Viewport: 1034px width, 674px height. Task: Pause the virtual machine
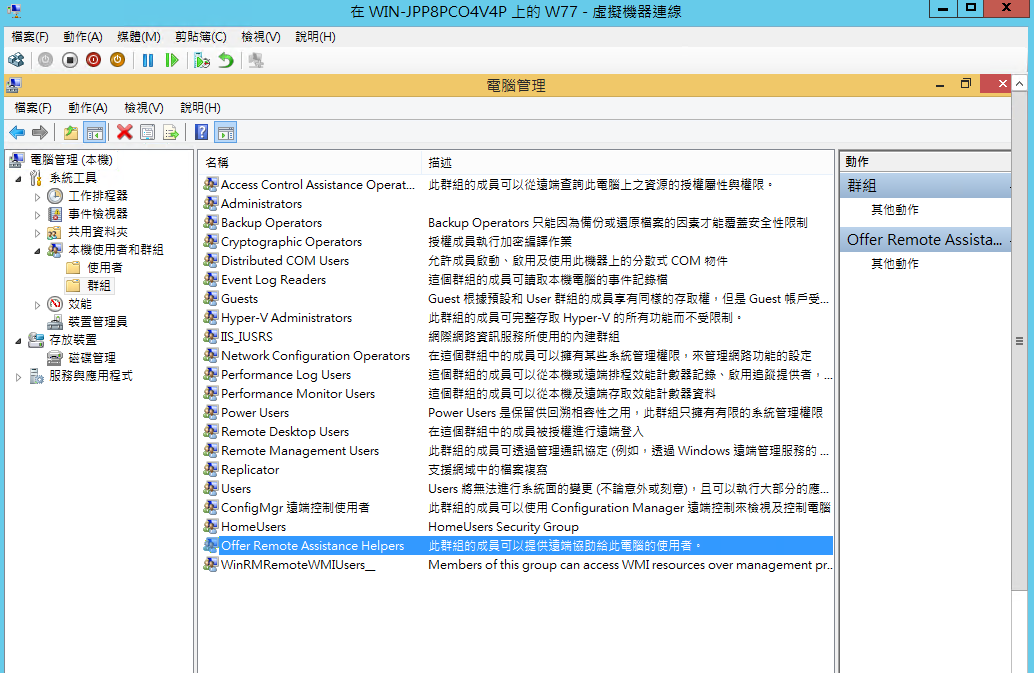click(x=148, y=61)
